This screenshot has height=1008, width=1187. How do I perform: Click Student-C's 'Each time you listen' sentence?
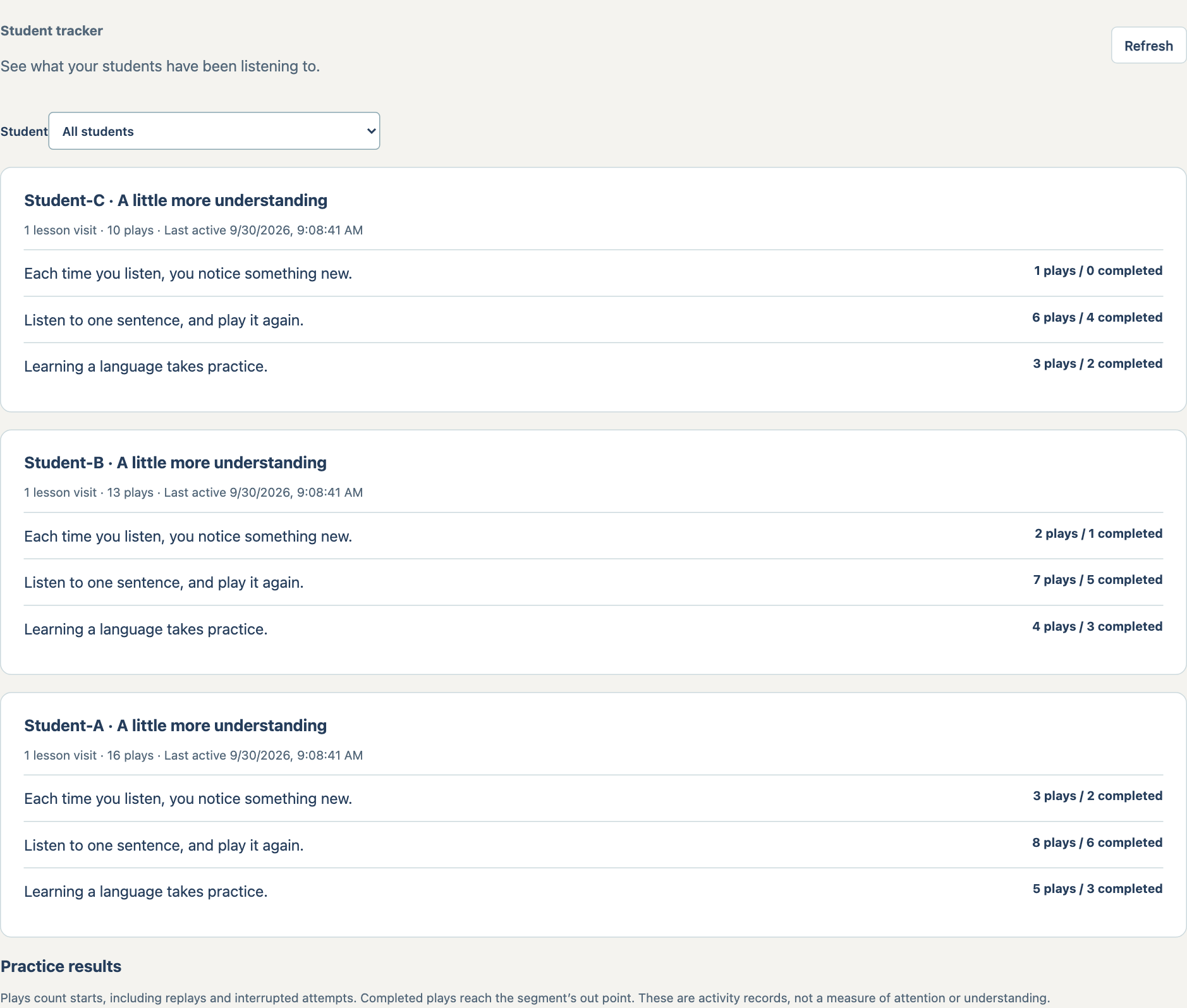point(188,274)
